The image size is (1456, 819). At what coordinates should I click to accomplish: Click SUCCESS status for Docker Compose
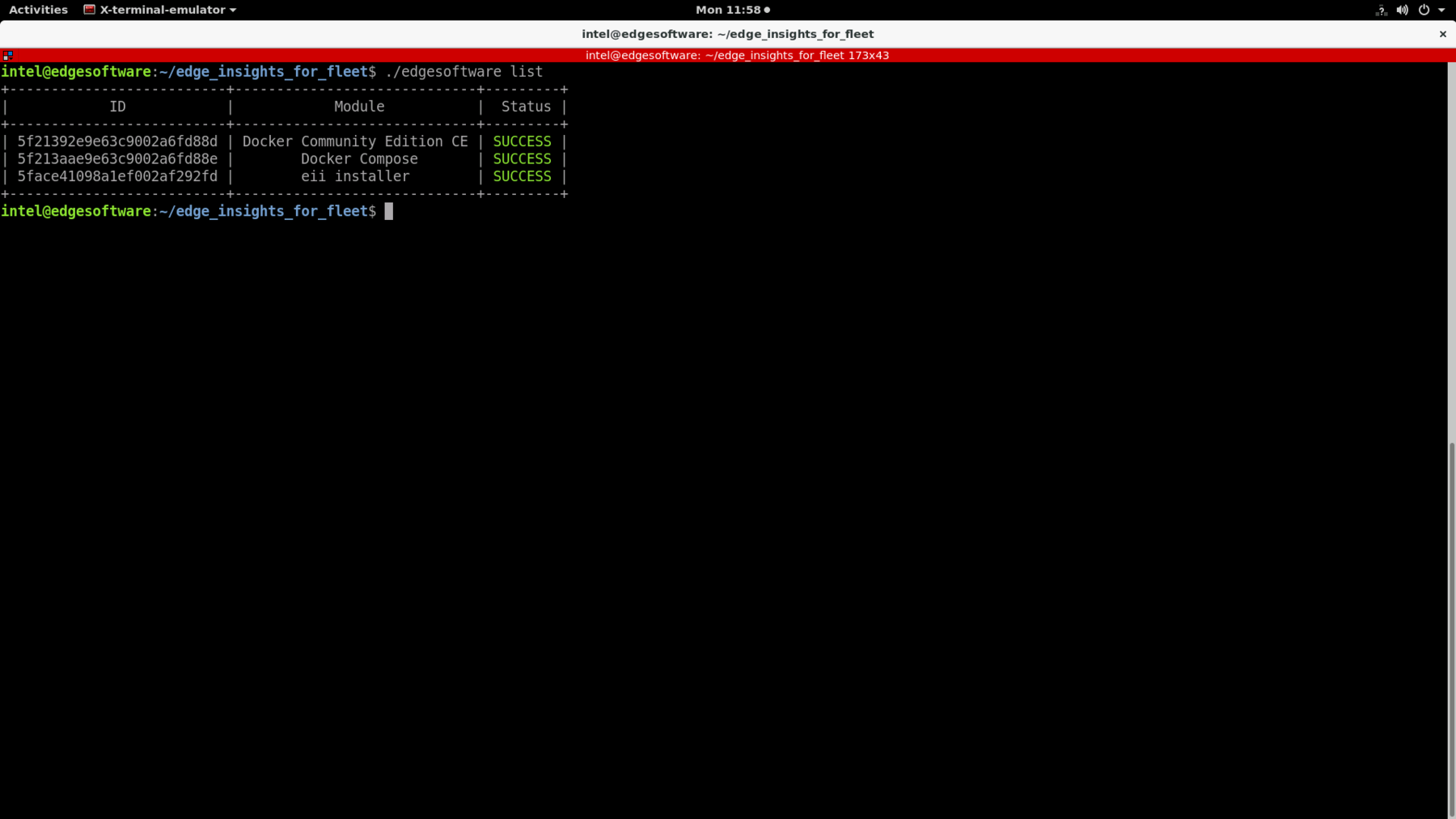point(522,159)
